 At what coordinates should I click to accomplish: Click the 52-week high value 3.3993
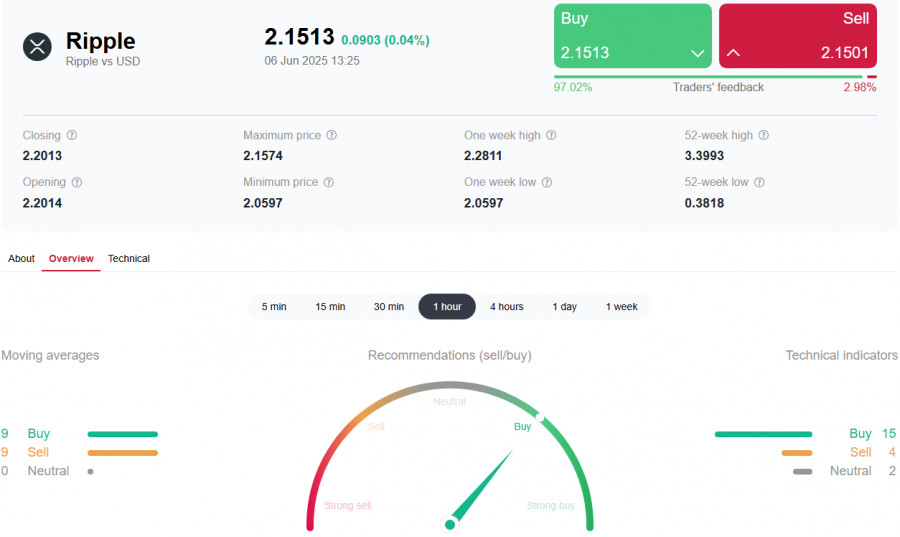click(704, 156)
